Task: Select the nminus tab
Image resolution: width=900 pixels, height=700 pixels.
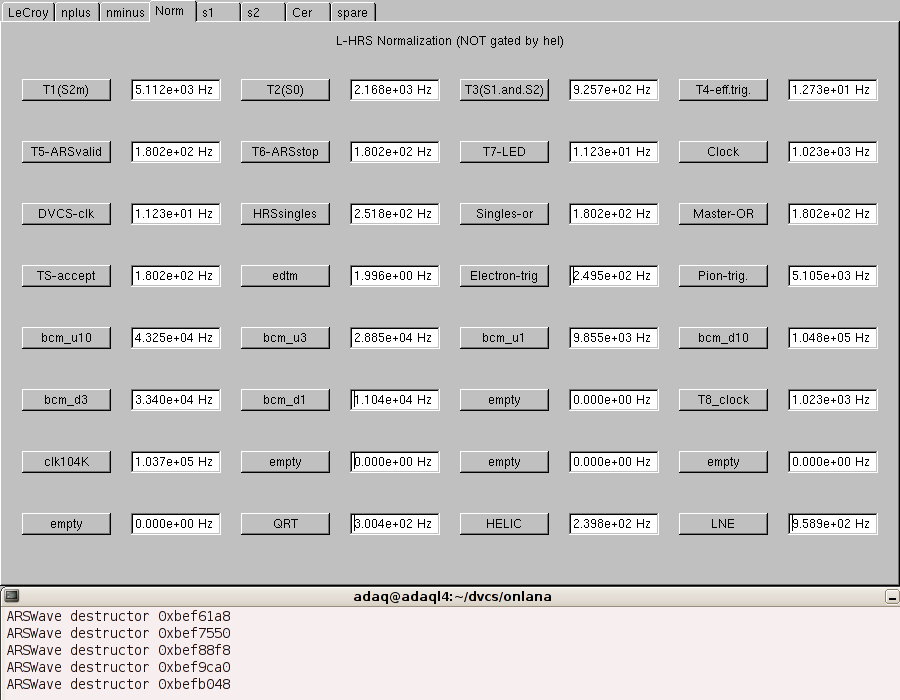Action: [125, 12]
